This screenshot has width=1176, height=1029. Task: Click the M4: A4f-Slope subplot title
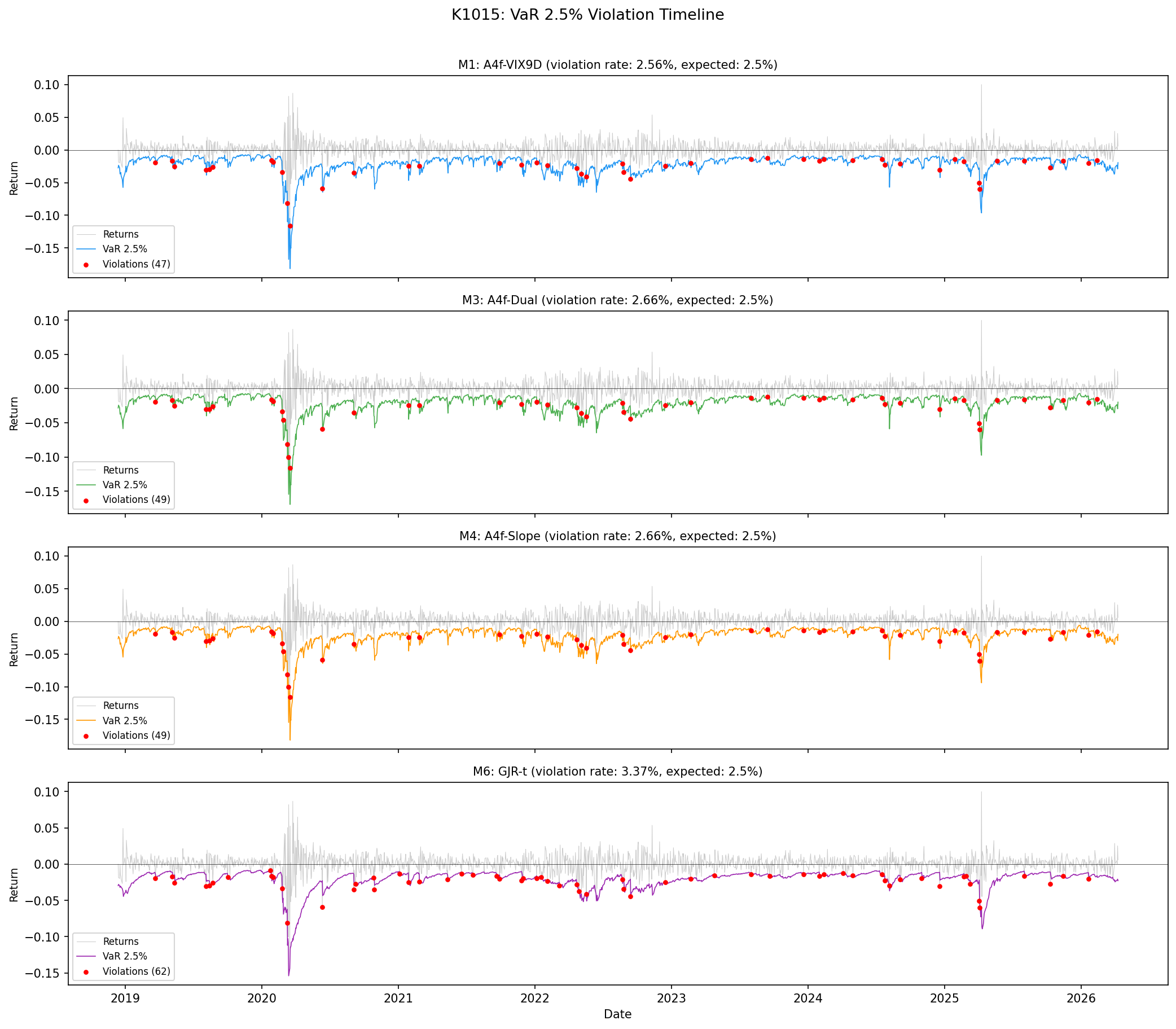pyautogui.click(x=617, y=536)
